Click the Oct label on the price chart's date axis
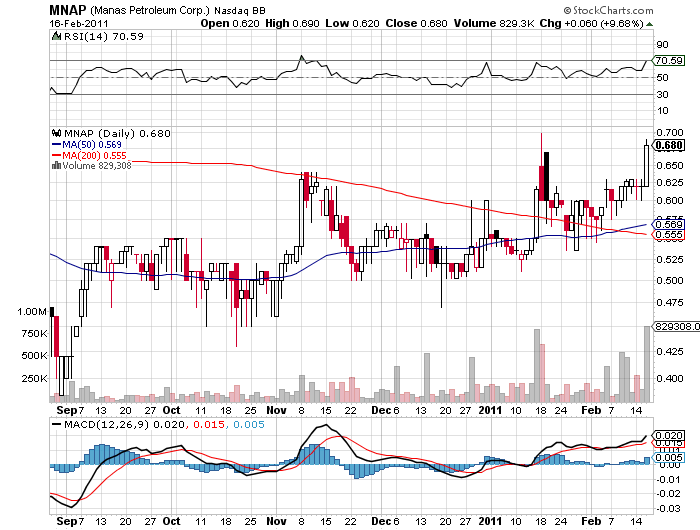Image resolution: width=700 pixels, height=530 pixels. 171,410
